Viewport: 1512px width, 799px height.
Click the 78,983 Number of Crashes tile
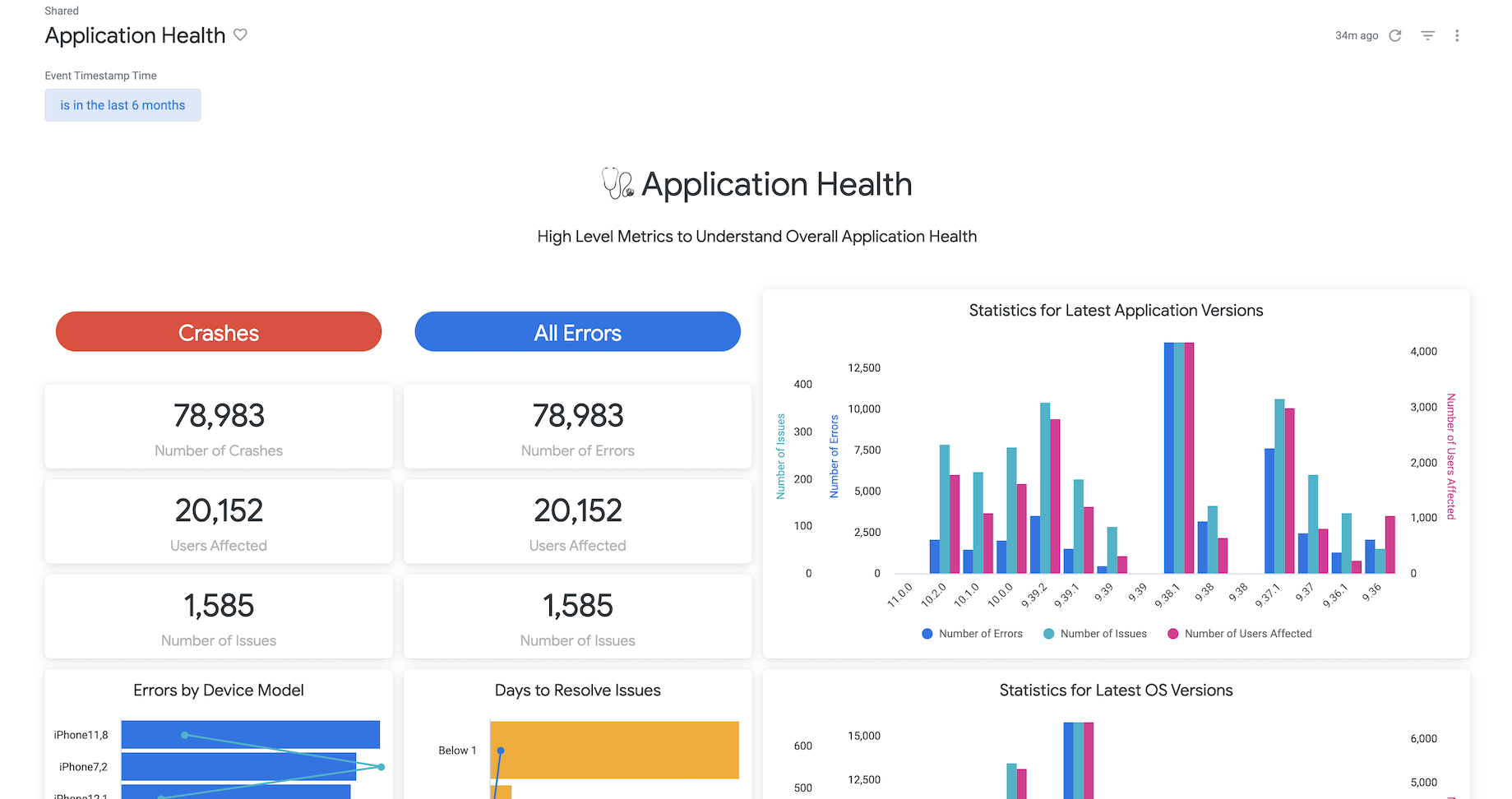[x=219, y=427]
